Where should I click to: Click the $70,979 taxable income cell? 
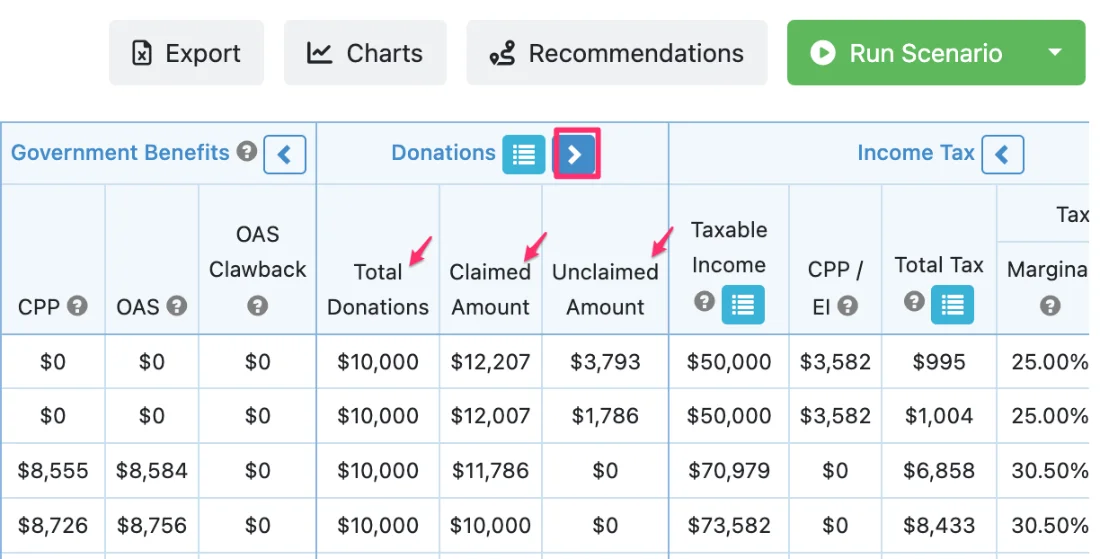tap(729, 470)
